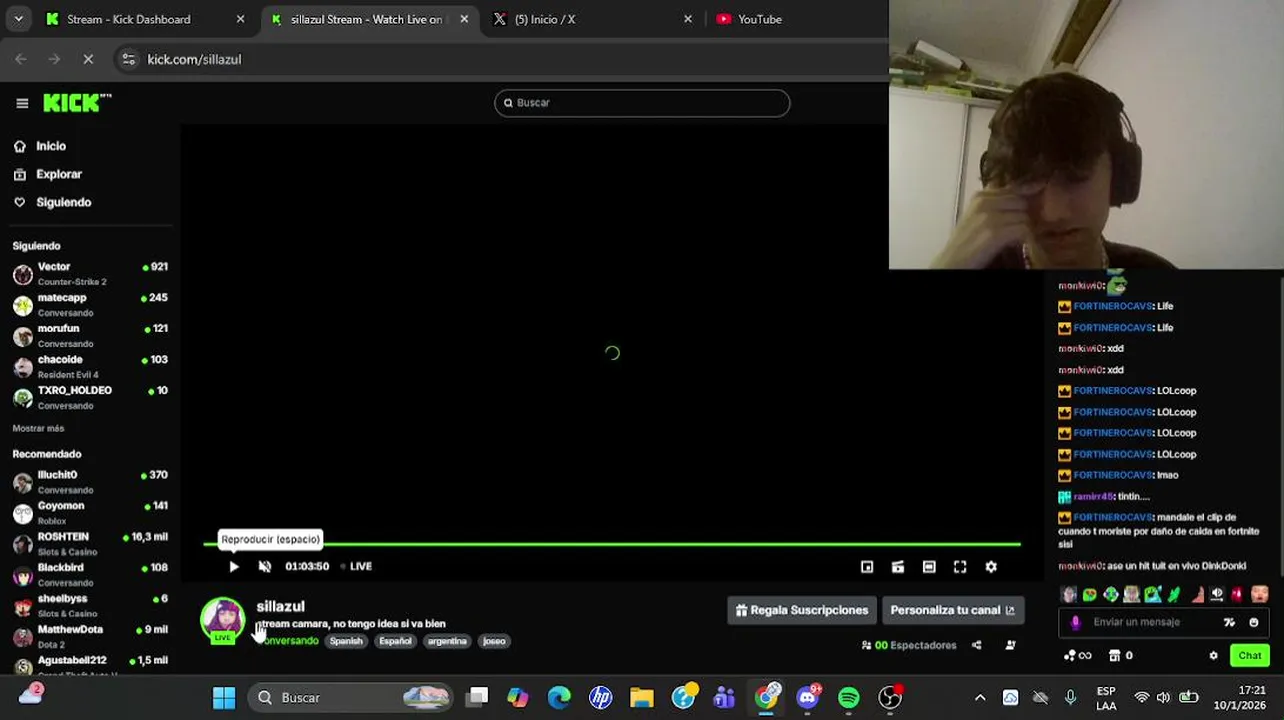Play the stream video
The image size is (1284, 720).
234,566
